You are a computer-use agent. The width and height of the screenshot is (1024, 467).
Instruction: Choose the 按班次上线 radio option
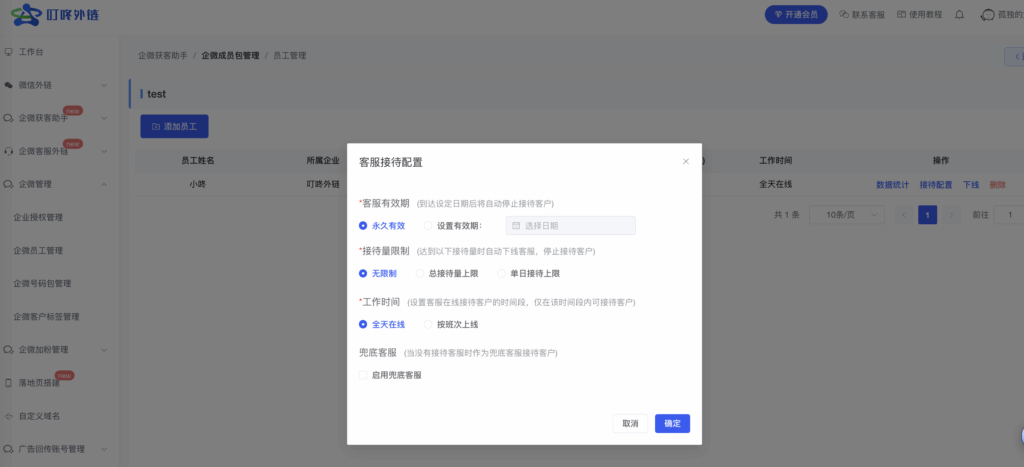[x=429, y=324]
